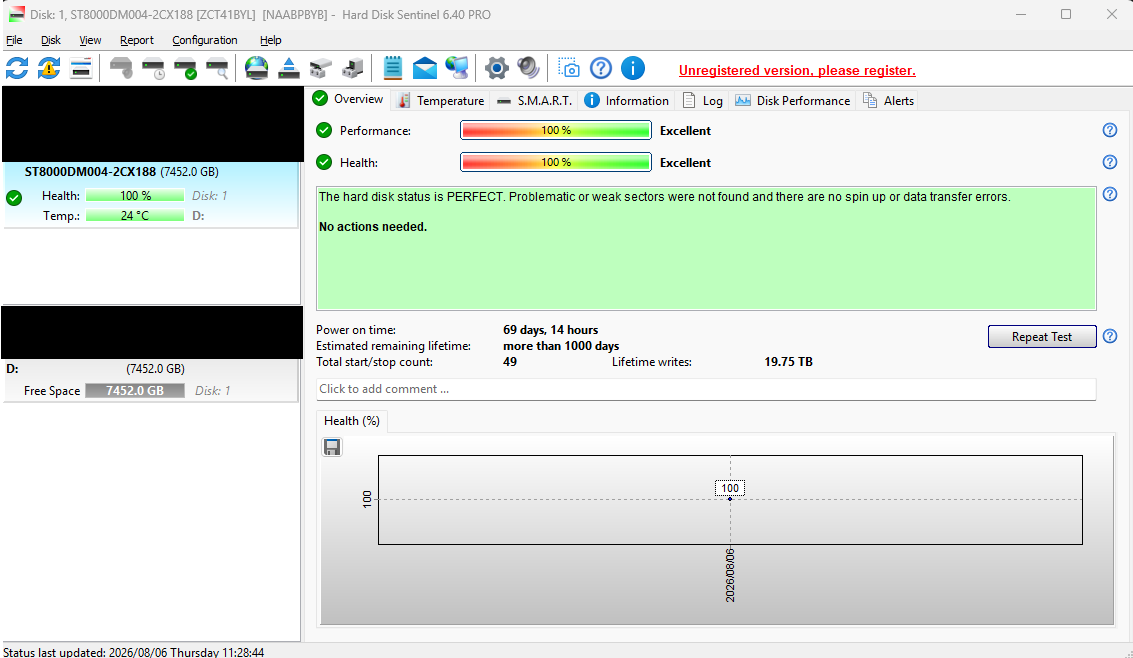Viewport: 1133px width, 658px height.
Task: Open the View menu
Action: click(x=90, y=40)
